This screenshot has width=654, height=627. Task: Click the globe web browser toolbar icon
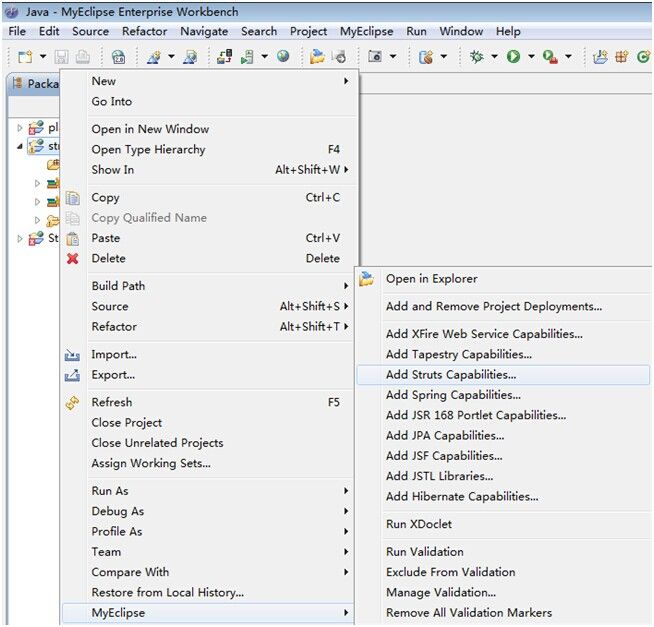pos(283,56)
